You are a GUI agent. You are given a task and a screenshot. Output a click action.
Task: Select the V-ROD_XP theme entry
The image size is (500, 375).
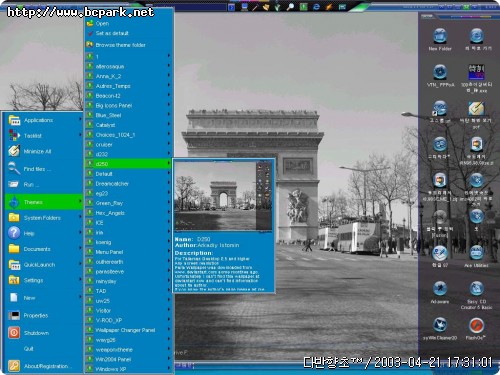(128, 320)
